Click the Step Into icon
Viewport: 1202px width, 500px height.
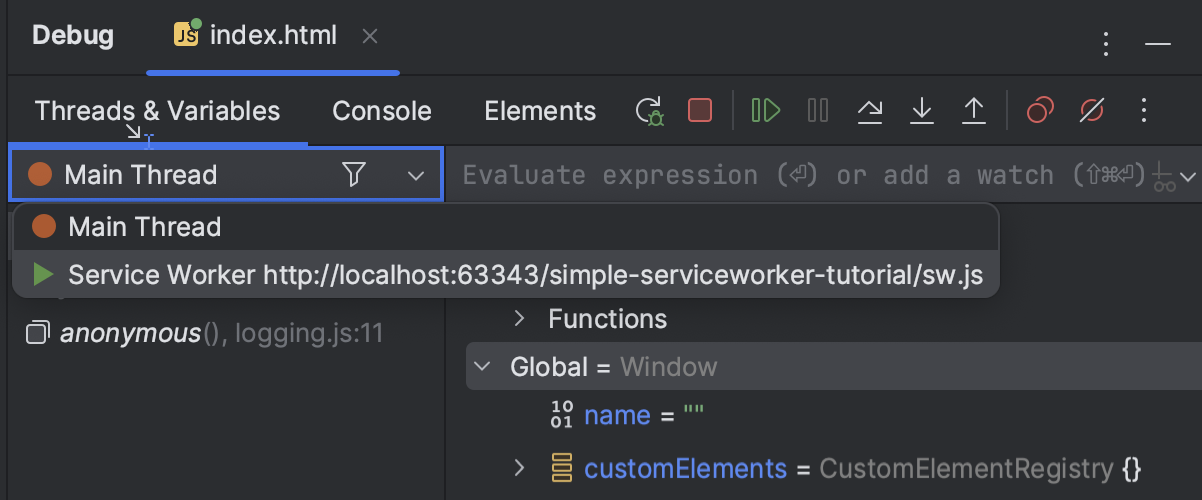point(922,110)
